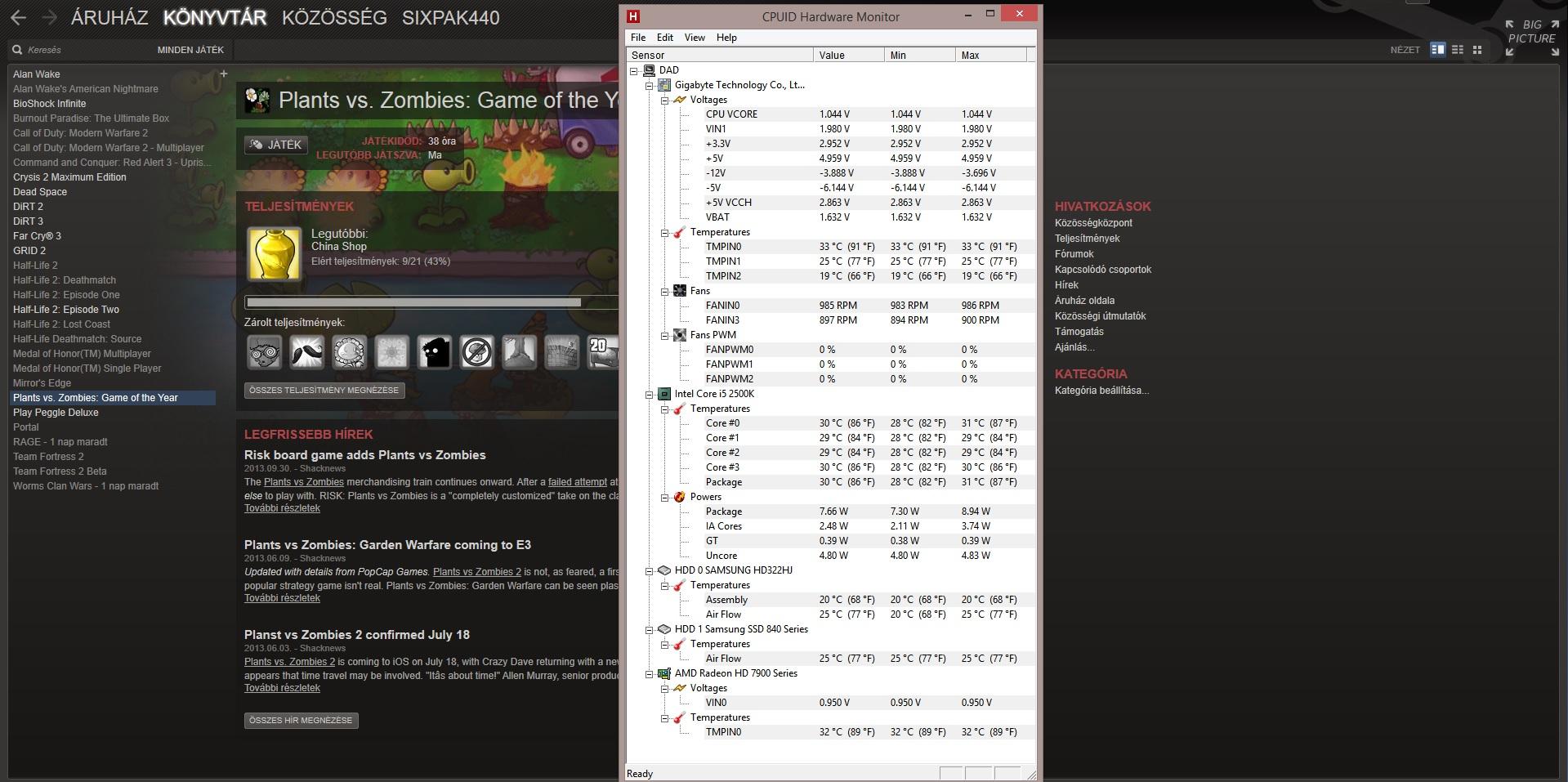This screenshot has height=782, width=1568.
Task: Click the Sensor column header
Action: coord(720,55)
